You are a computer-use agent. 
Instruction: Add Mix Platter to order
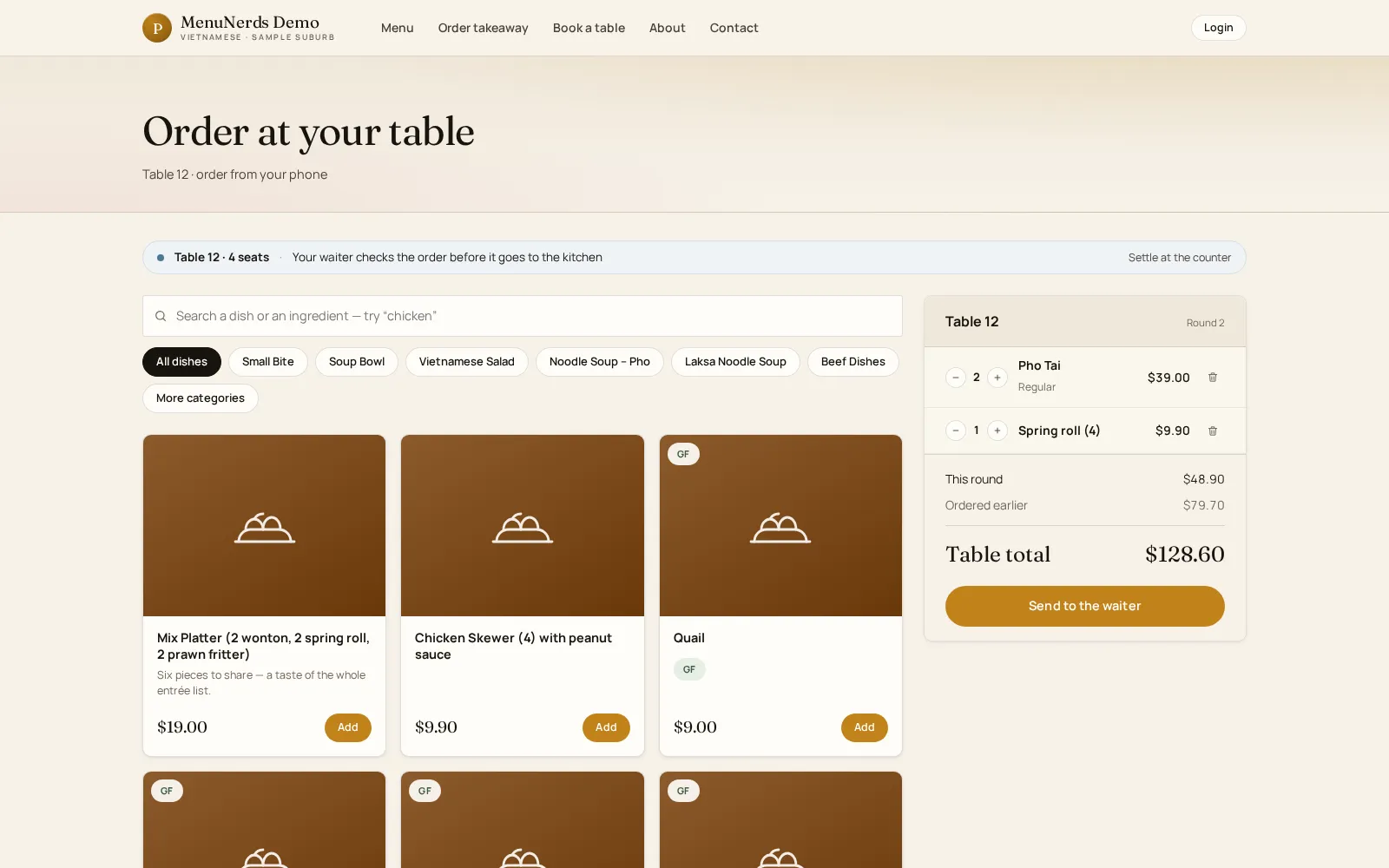[x=348, y=727]
